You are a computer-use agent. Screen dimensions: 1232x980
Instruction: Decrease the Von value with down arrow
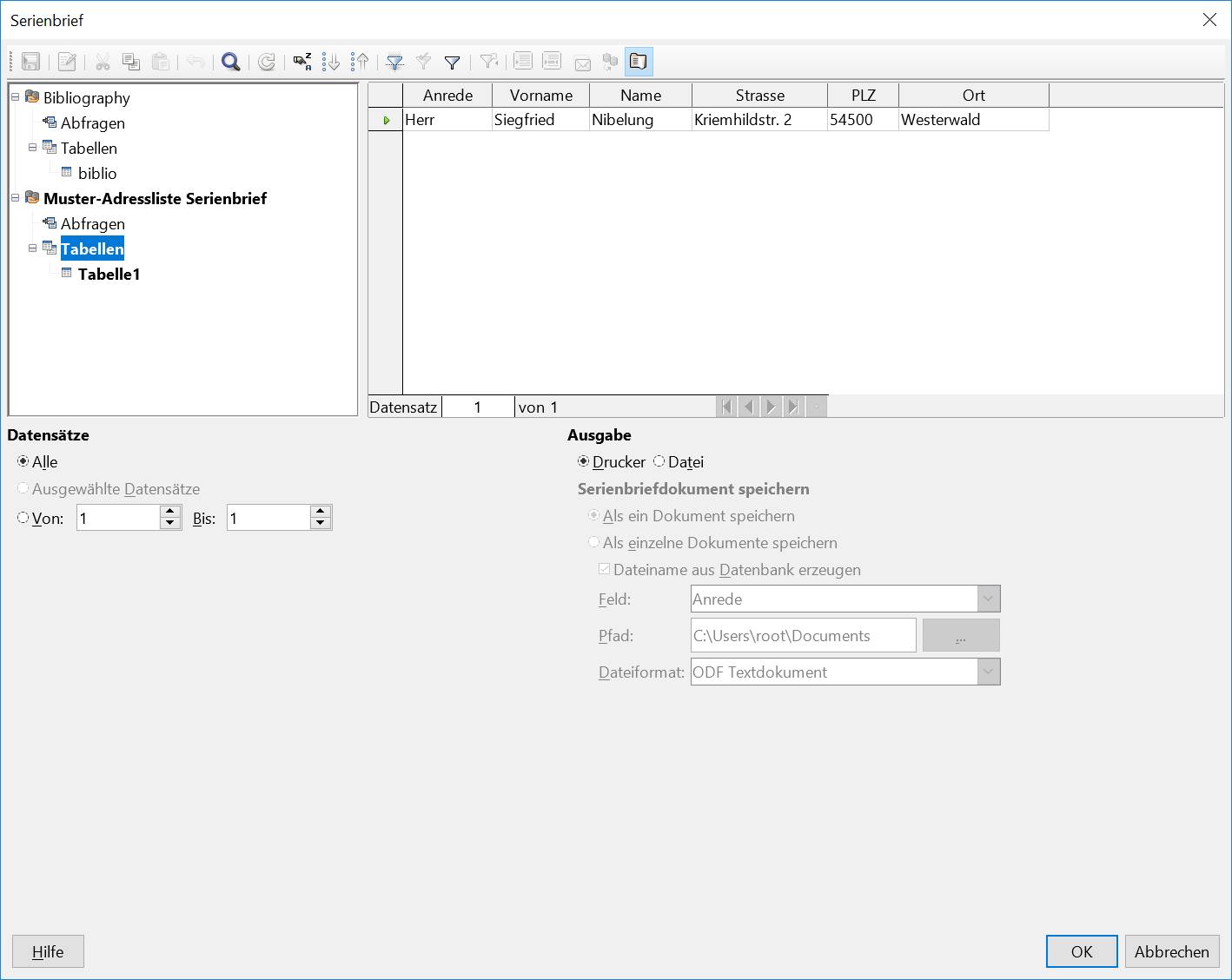tap(170, 524)
